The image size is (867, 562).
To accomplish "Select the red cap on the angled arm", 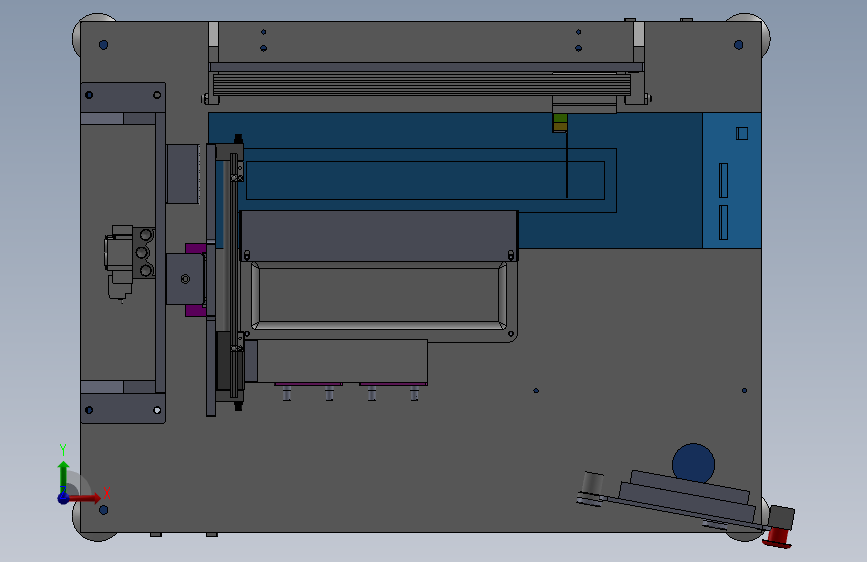I will [777, 538].
